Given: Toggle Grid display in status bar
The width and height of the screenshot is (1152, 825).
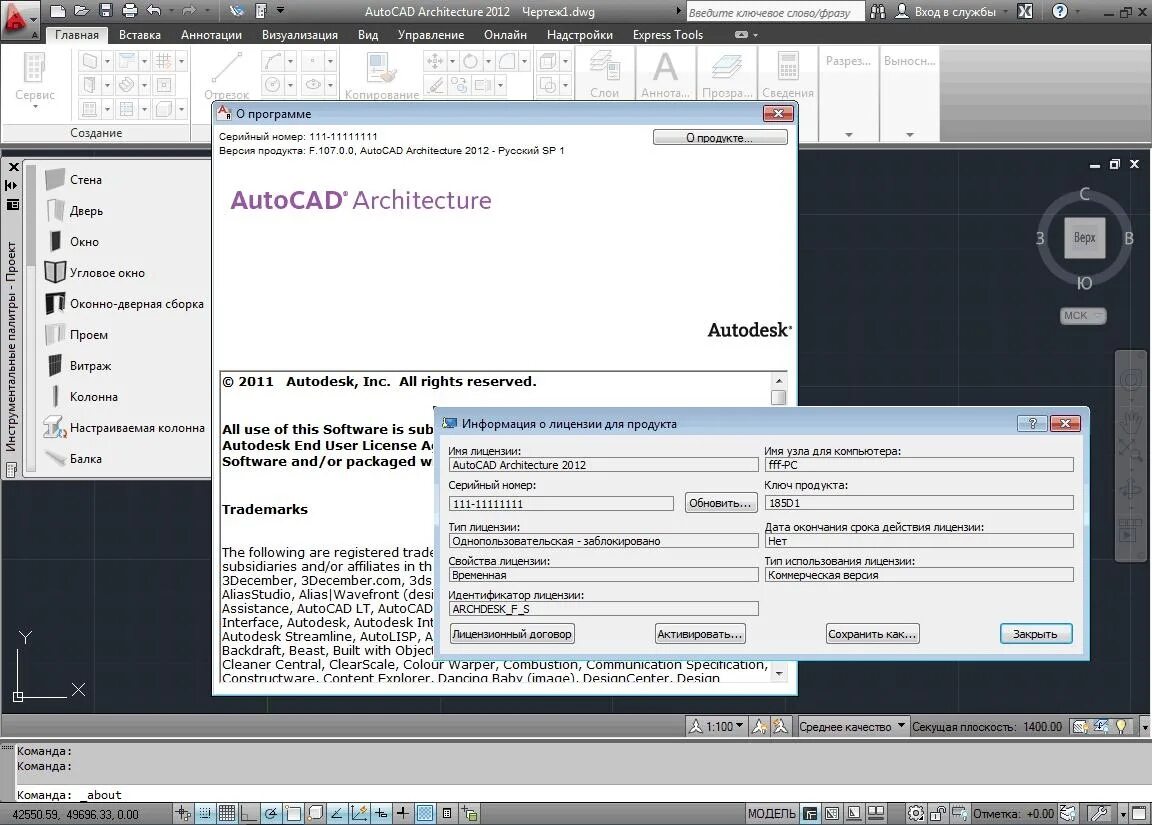Looking at the screenshot, I should (x=227, y=813).
